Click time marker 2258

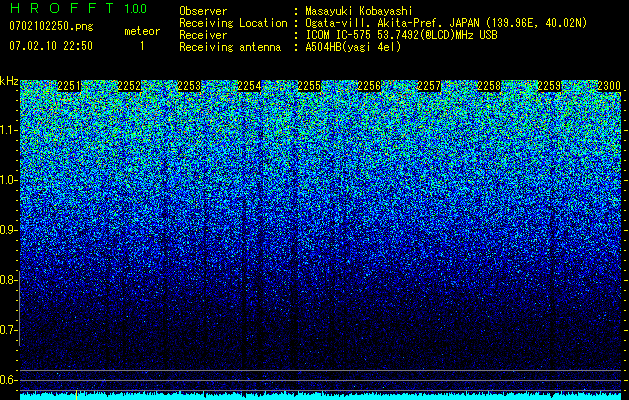(489, 86)
